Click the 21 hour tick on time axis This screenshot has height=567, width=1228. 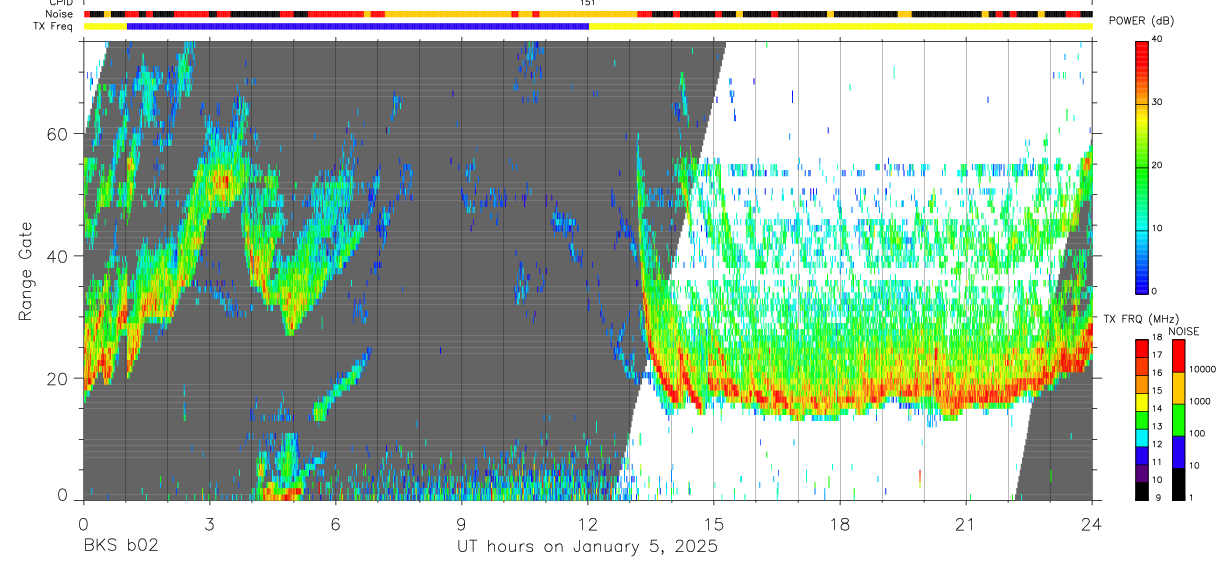tap(966, 523)
